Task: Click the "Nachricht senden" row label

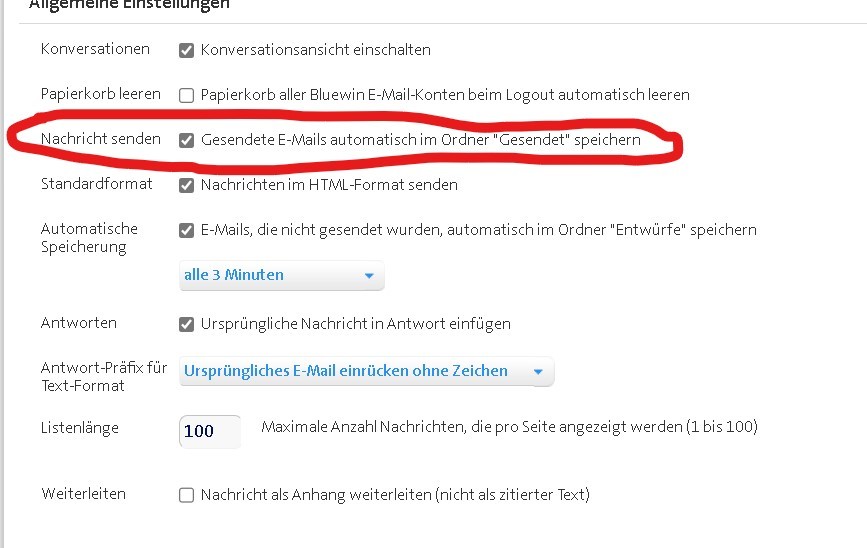Action: [100, 139]
